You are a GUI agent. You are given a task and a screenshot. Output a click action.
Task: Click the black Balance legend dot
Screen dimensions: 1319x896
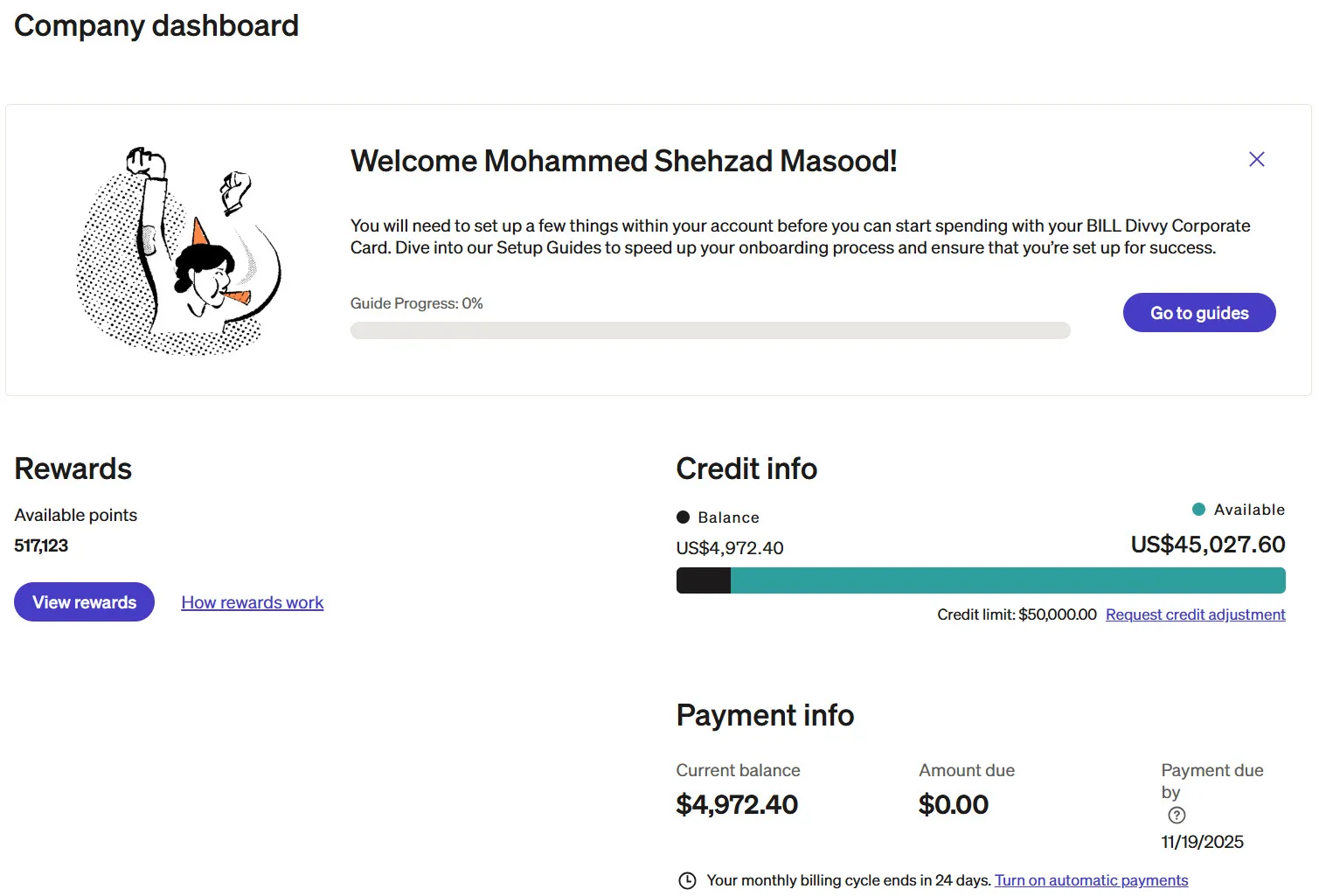click(684, 517)
